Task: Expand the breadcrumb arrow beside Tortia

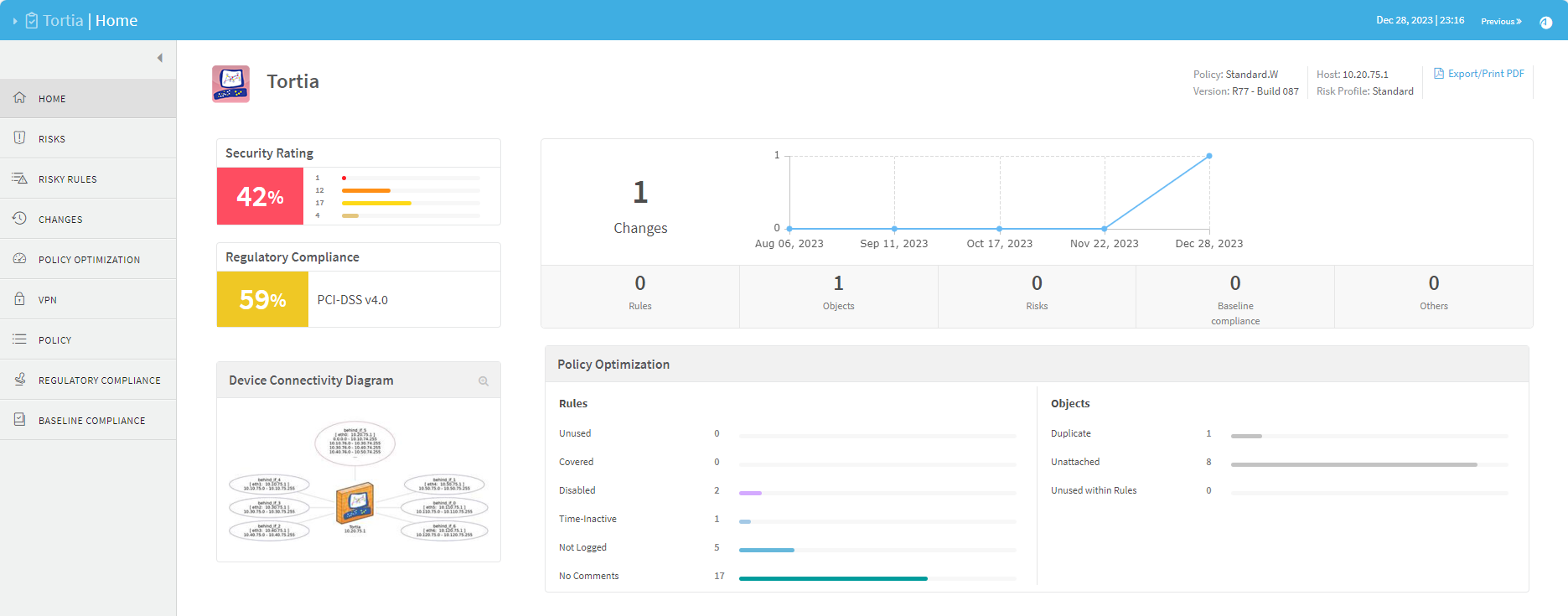Action: [x=15, y=21]
